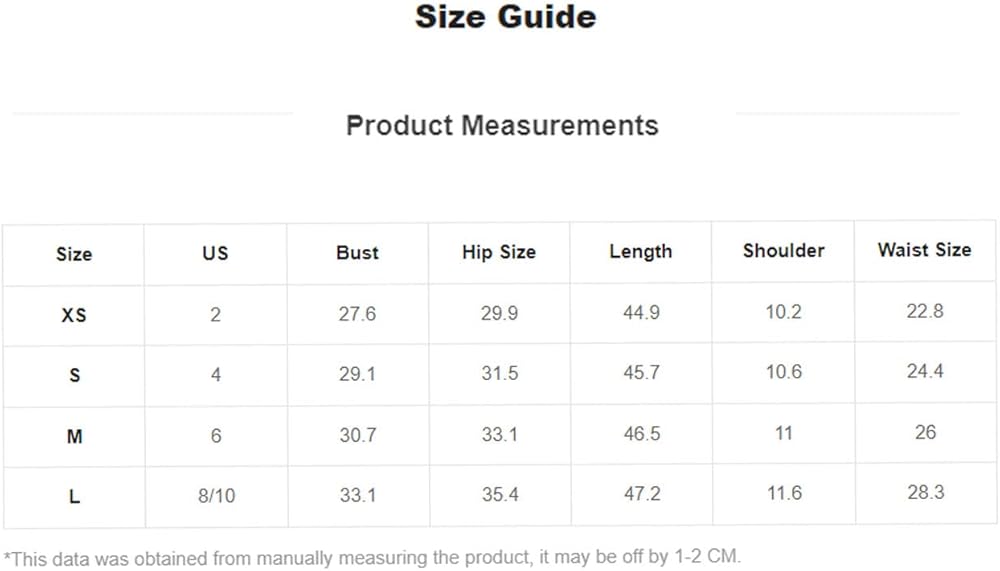Click the Bust column header

click(357, 253)
